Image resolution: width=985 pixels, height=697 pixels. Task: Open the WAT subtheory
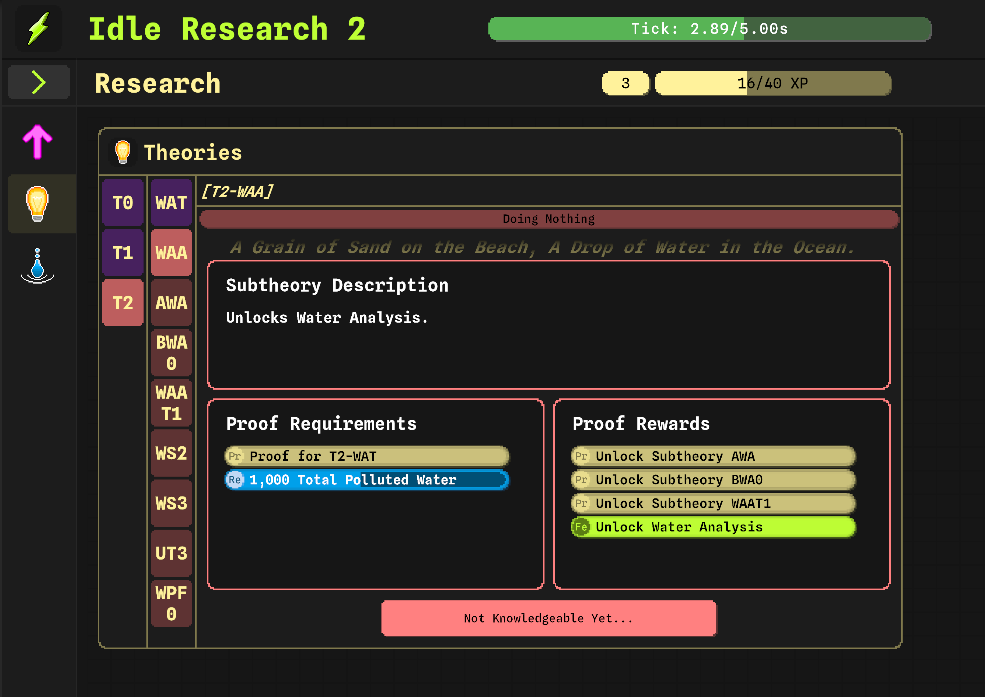point(171,203)
